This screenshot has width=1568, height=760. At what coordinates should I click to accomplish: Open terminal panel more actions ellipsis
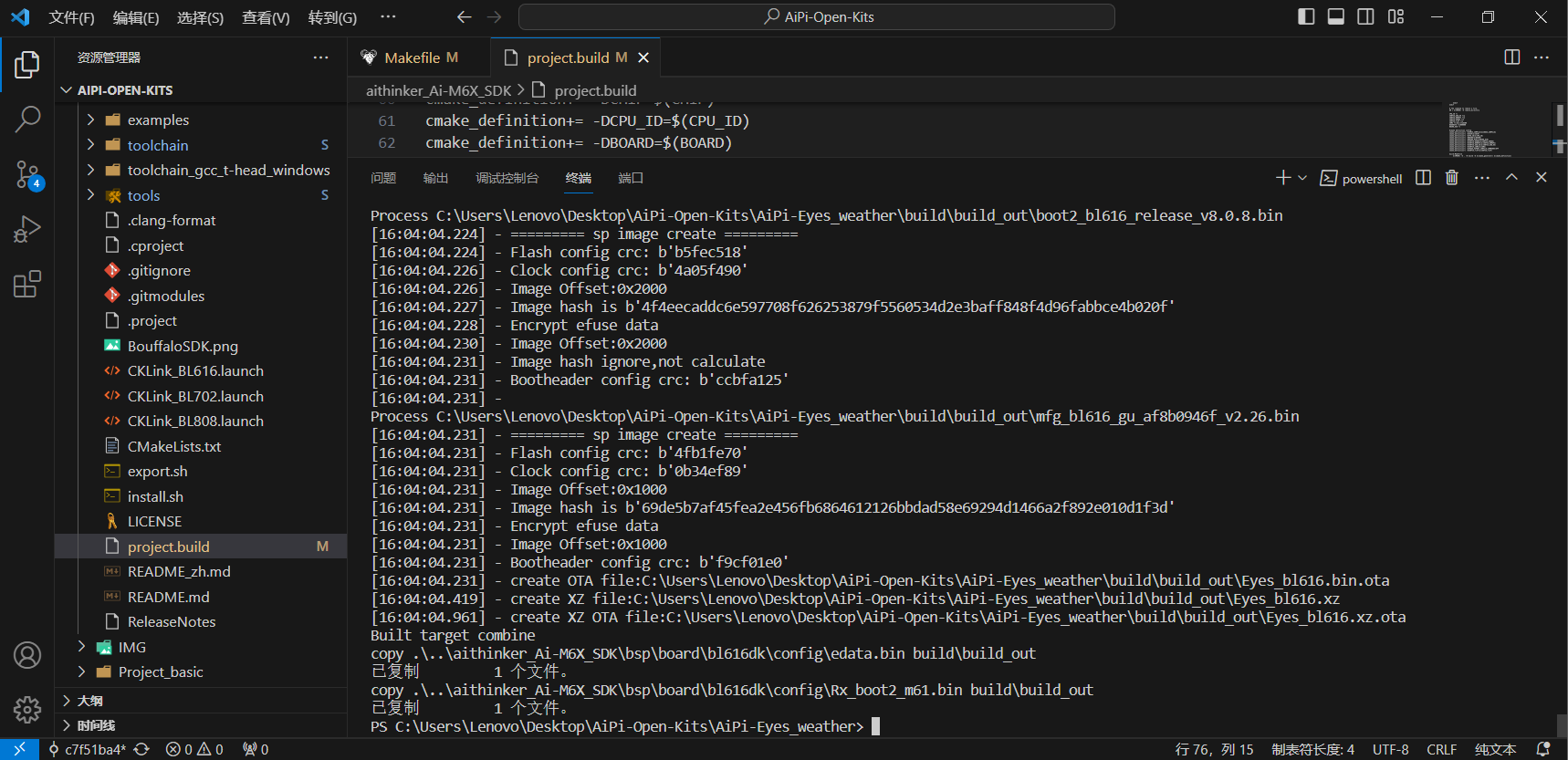(x=1482, y=178)
